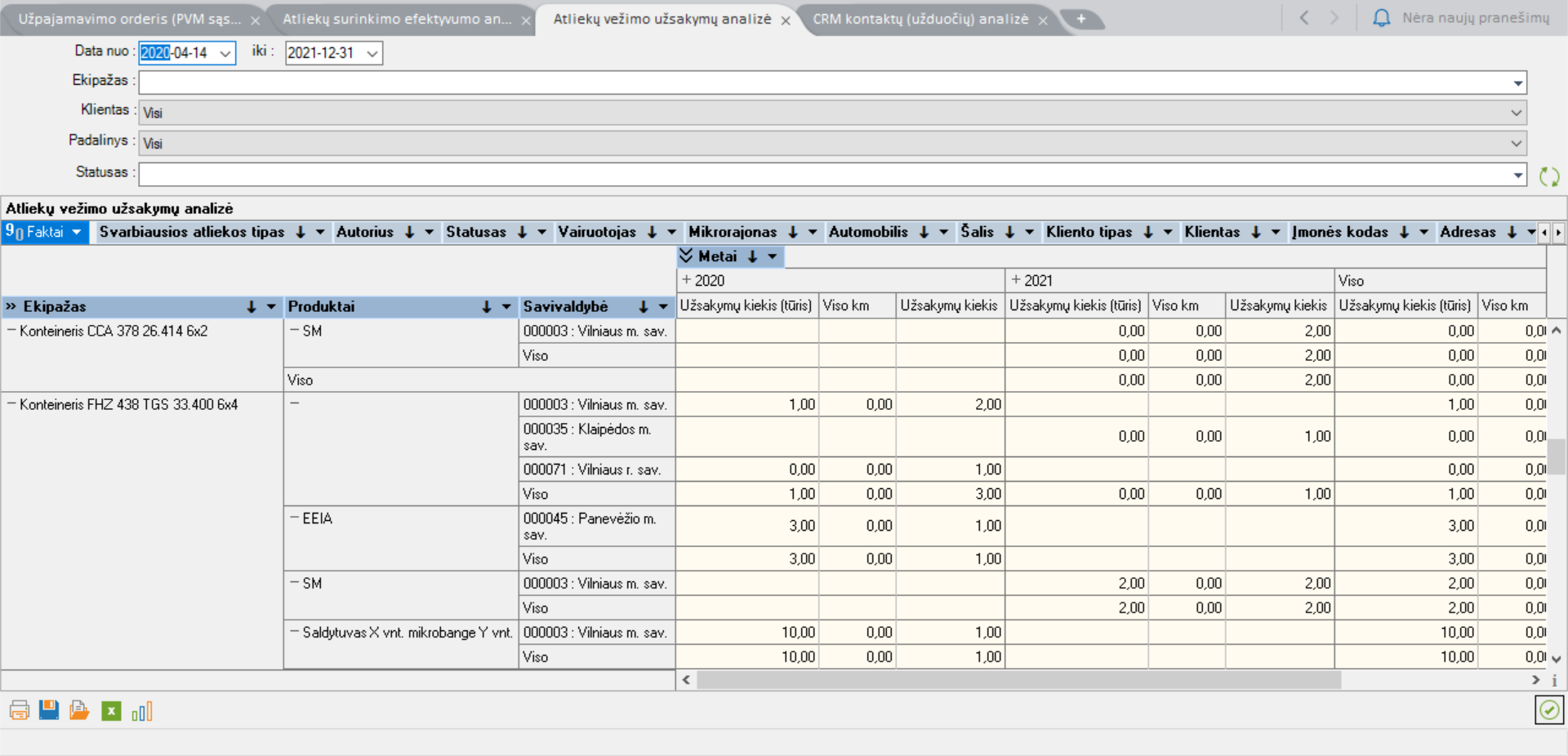Open saved layout via the orange folder icon

[79, 710]
